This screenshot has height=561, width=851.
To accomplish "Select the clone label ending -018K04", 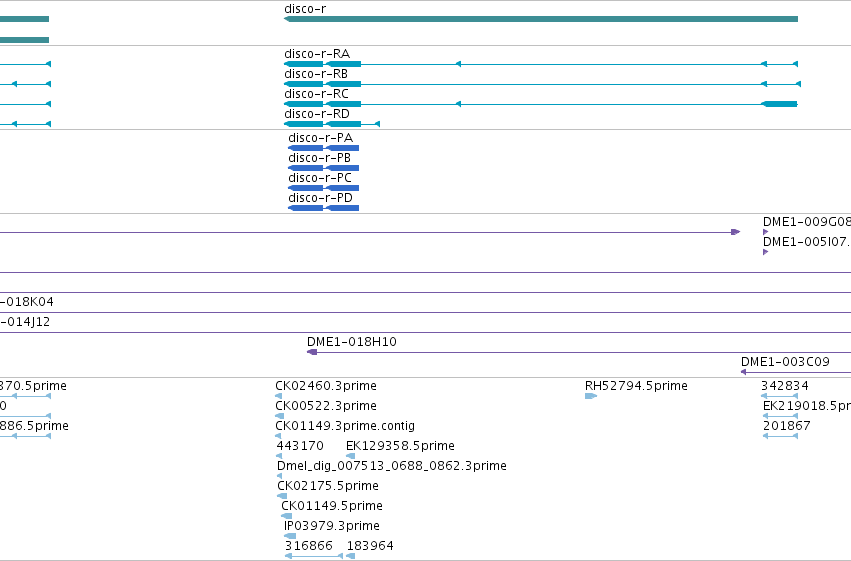I will 27,302.
